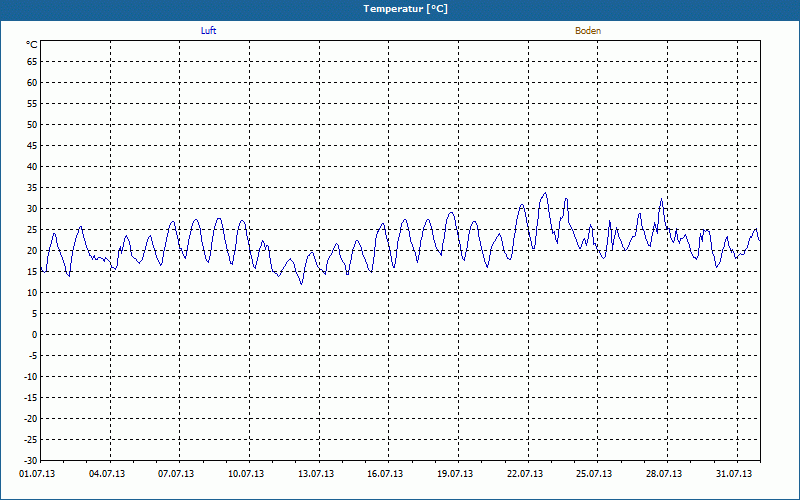Select the 28.07.13 date axis label

(664, 474)
